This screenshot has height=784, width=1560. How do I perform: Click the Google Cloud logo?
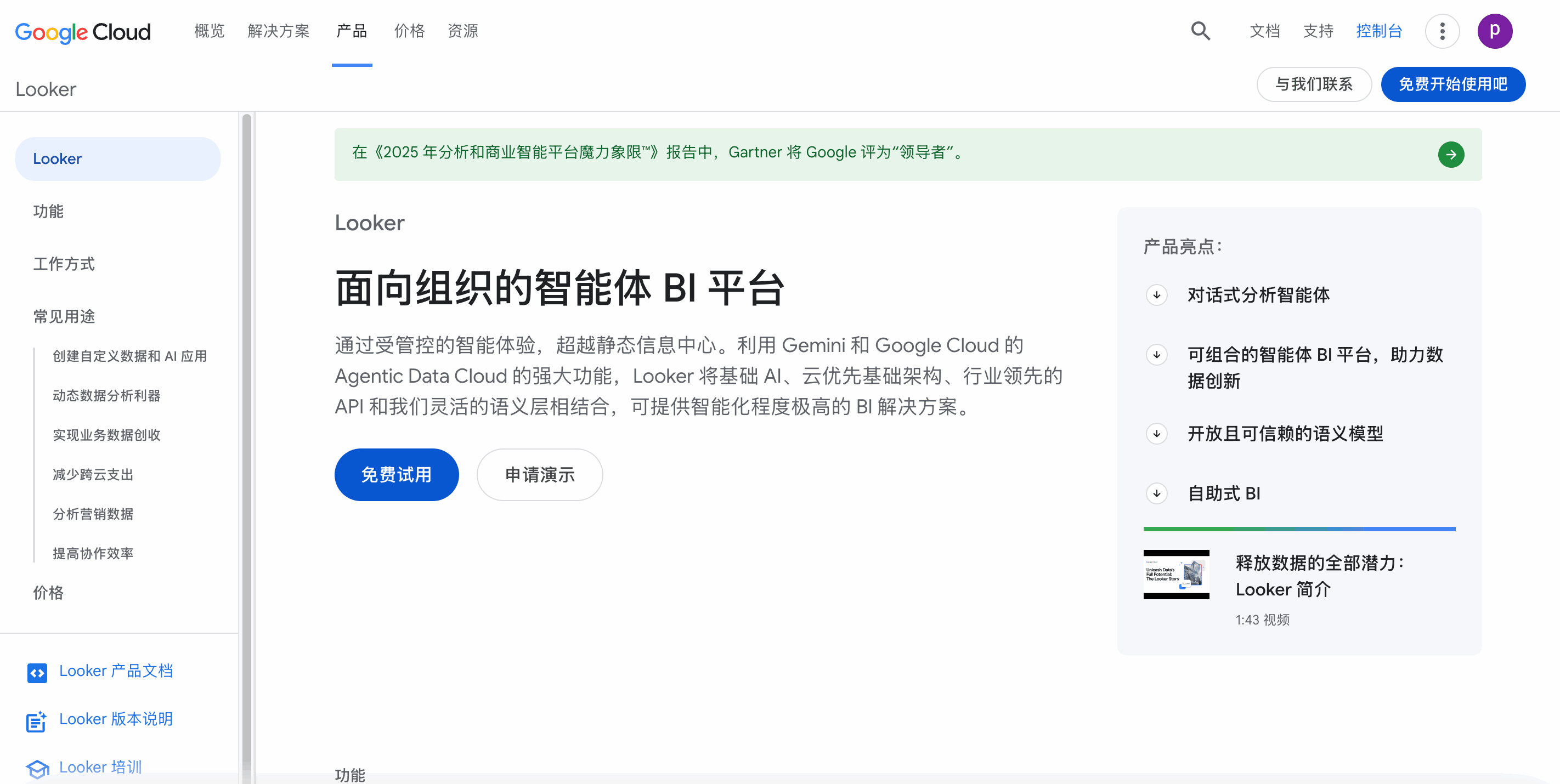pos(83,32)
